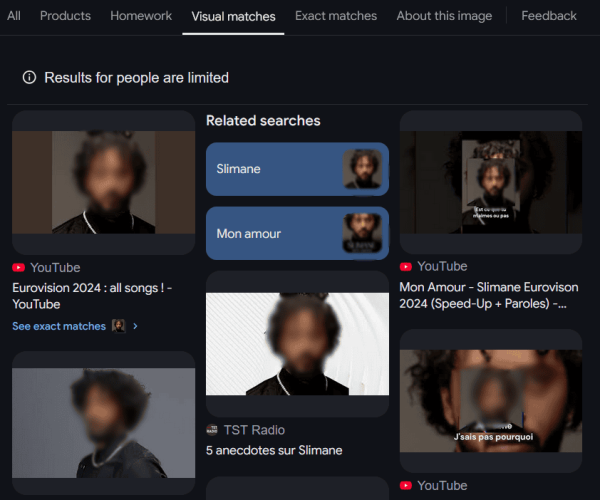Open the TST Radio result thumbnail

tap(297, 344)
